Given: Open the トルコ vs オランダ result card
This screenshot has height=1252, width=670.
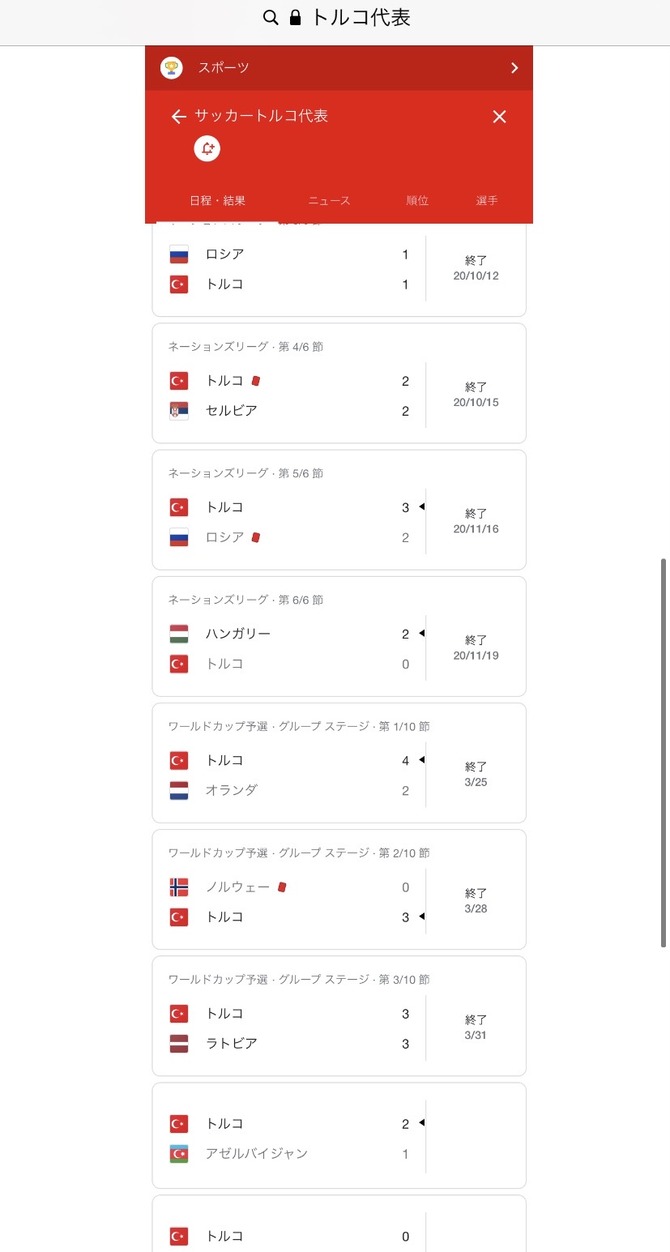Looking at the screenshot, I should coord(337,763).
